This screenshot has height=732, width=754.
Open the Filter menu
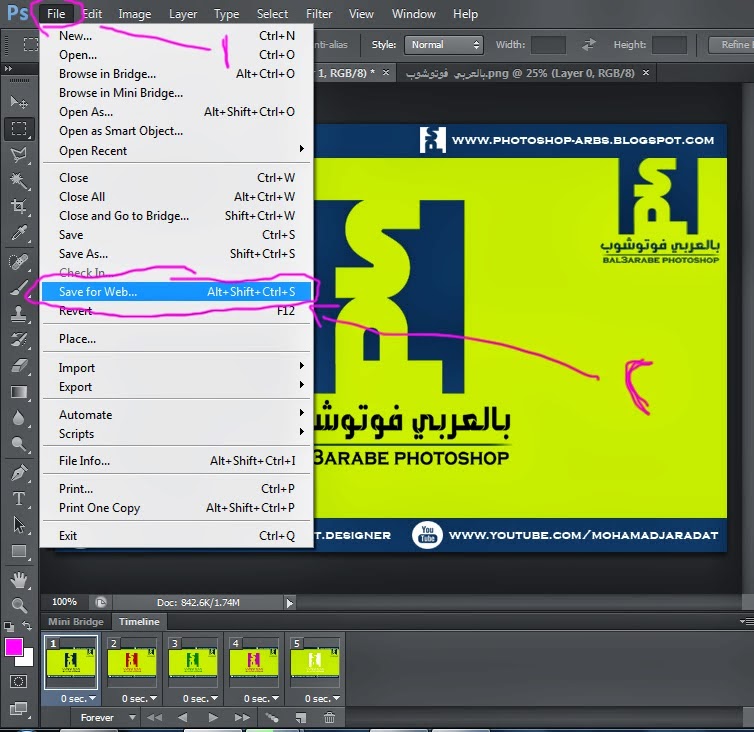tap(319, 14)
